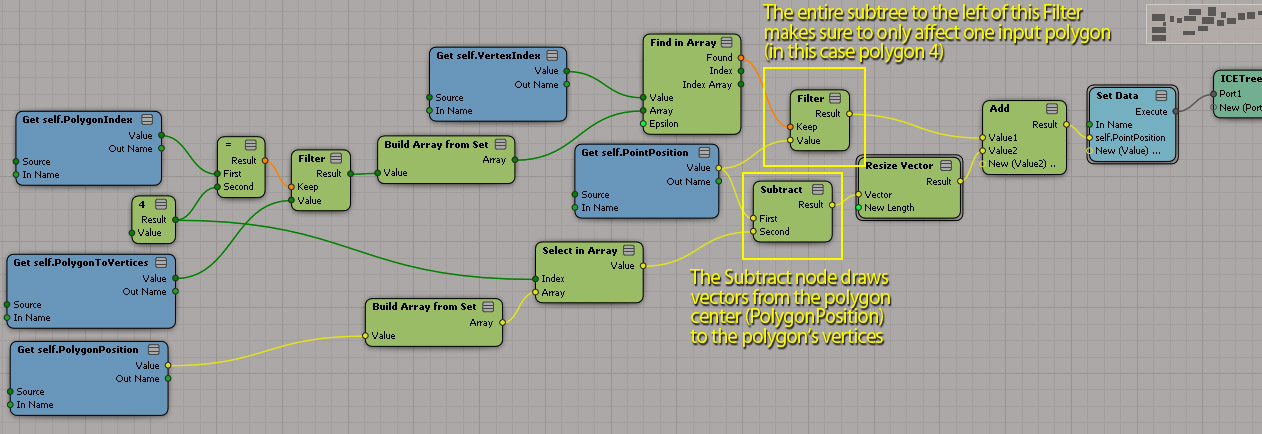Collapse the Get self.PolygonToVertices node via header icon
Image resolution: width=1262 pixels, height=434 pixels.
[160, 263]
